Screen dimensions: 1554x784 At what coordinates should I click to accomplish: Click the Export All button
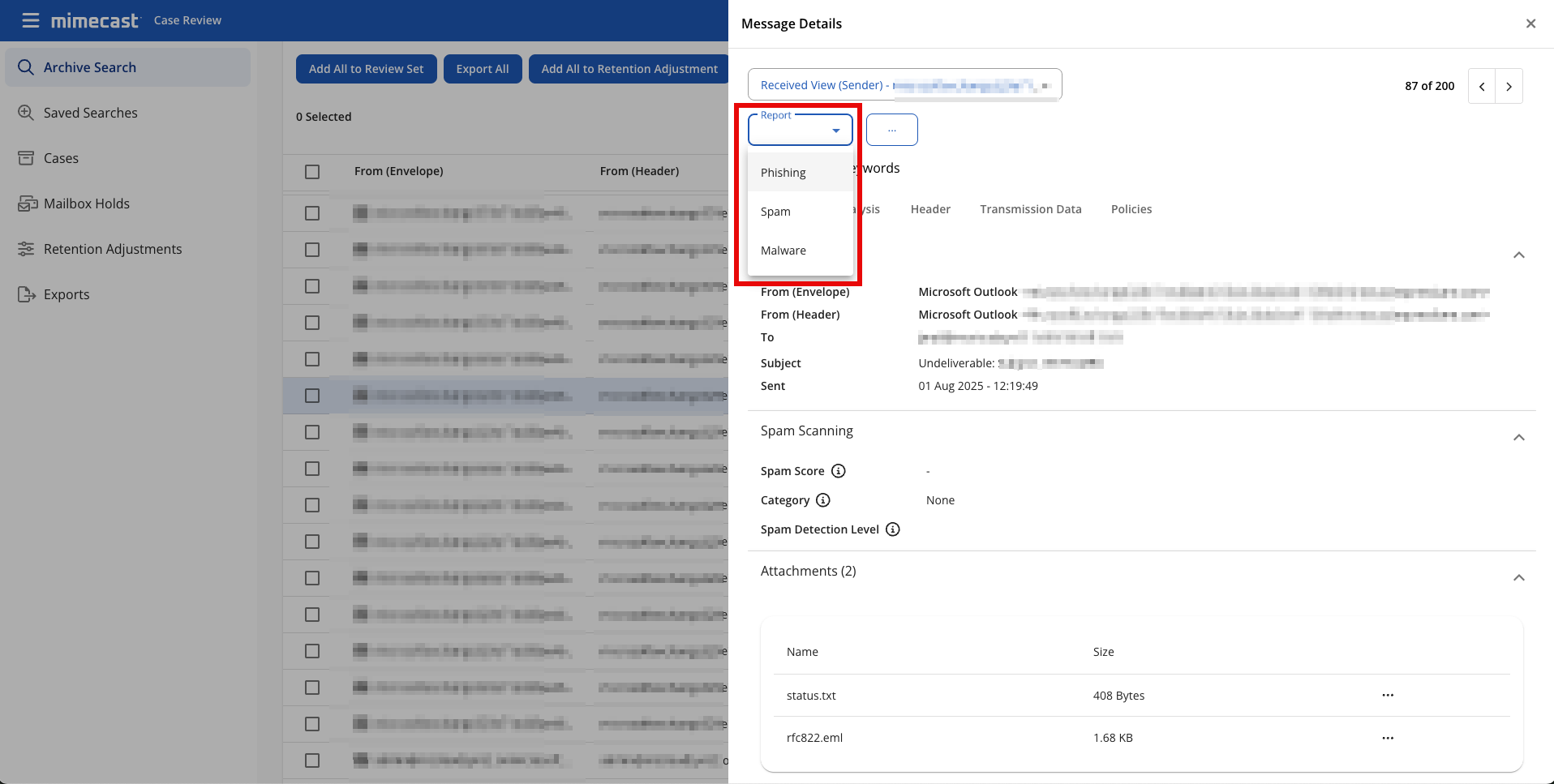tap(483, 69)
